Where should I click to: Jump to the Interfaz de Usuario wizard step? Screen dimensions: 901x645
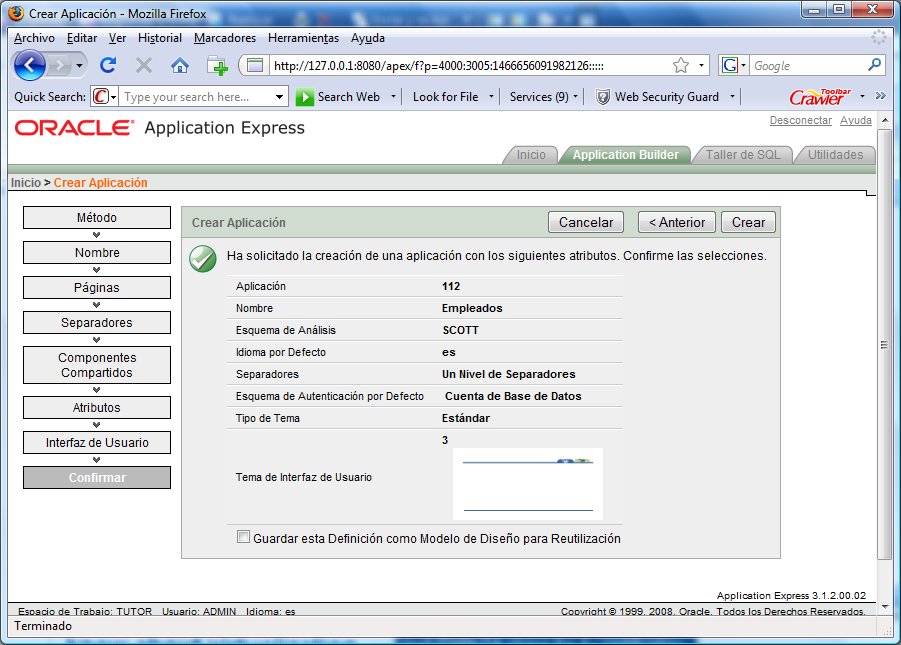[97, 443]
